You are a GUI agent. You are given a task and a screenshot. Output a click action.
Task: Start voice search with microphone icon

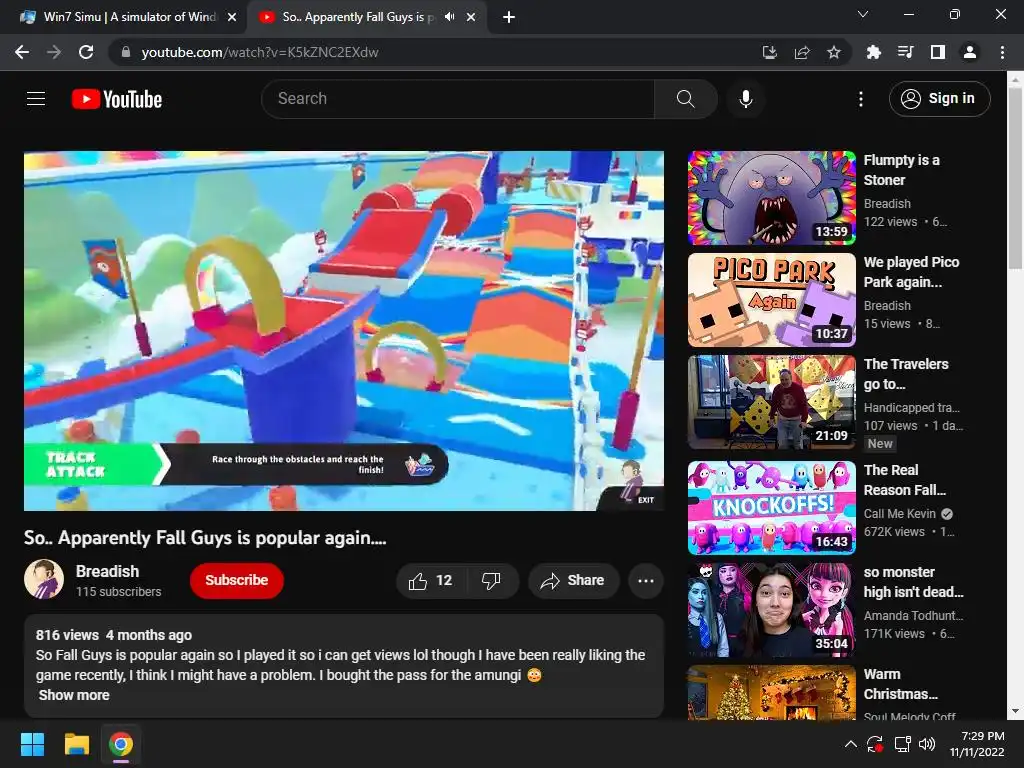(x=746, y=99)
